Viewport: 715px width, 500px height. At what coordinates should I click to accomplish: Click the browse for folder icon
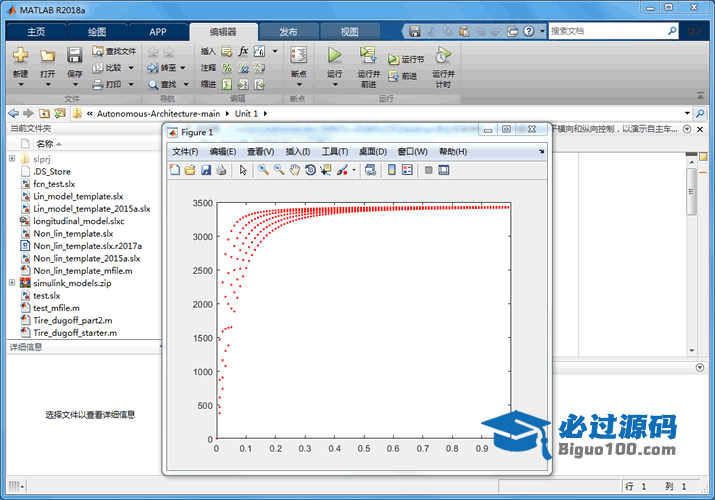(60, 113)
